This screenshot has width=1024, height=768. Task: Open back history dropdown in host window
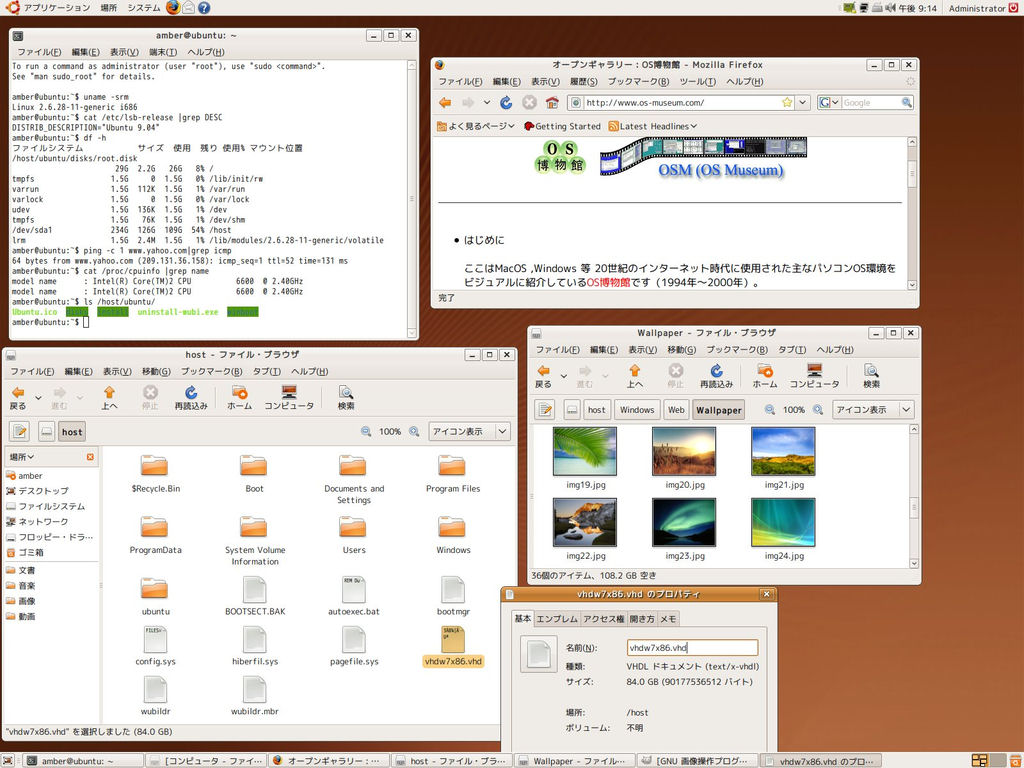tap(38, 398)
